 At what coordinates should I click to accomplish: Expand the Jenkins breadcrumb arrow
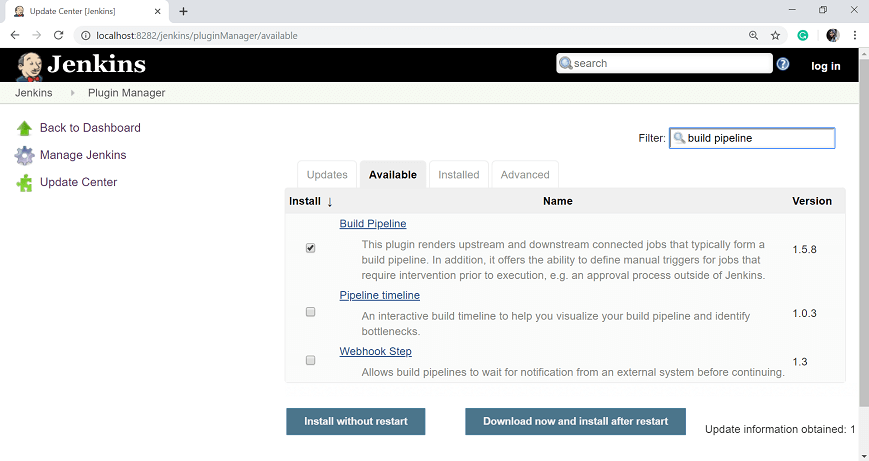coord(72,93)
